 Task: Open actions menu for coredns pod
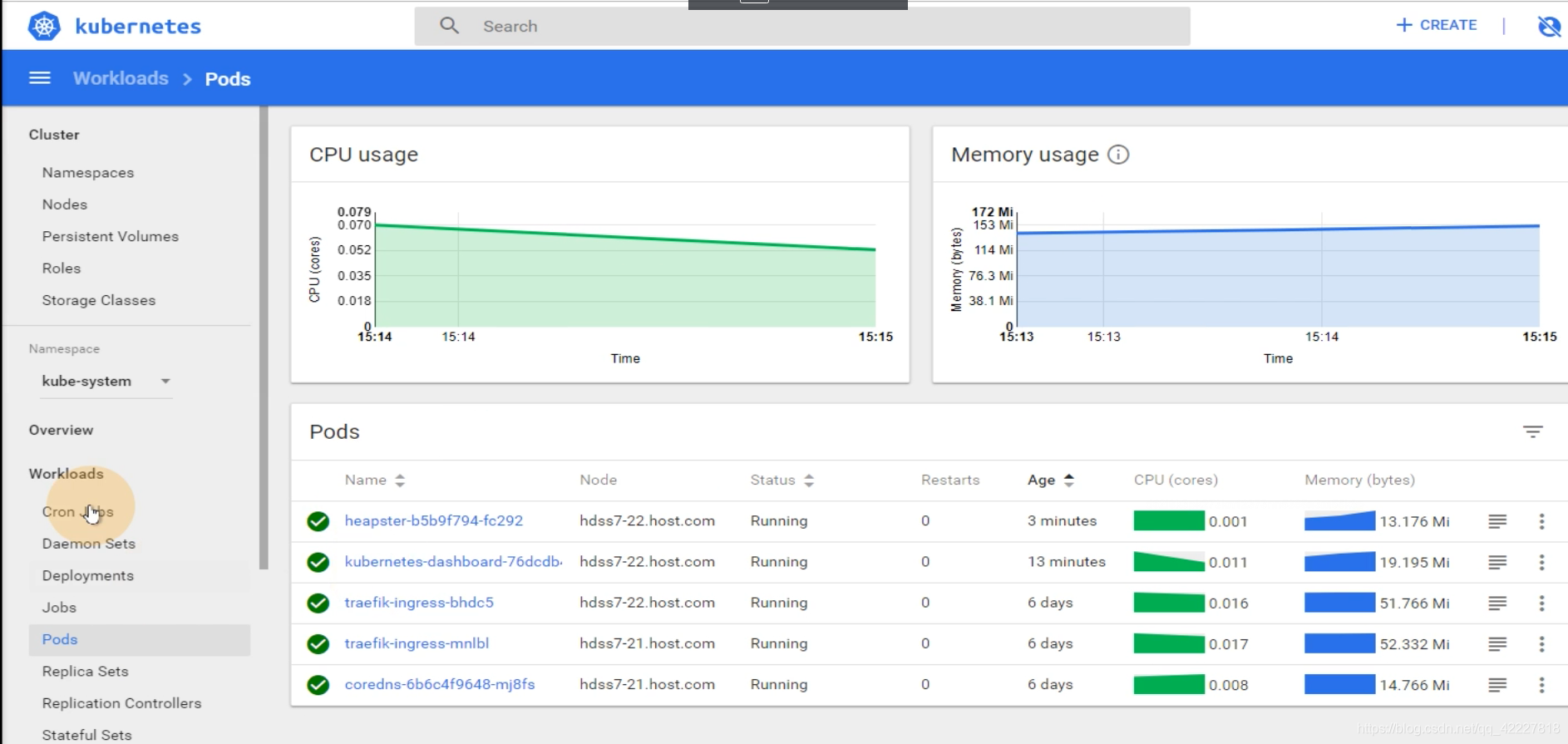[x=1541, y=685]
